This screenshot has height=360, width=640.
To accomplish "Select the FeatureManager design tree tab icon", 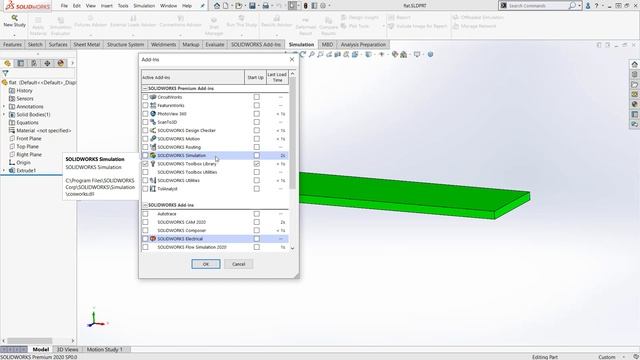I will point(7,63).
